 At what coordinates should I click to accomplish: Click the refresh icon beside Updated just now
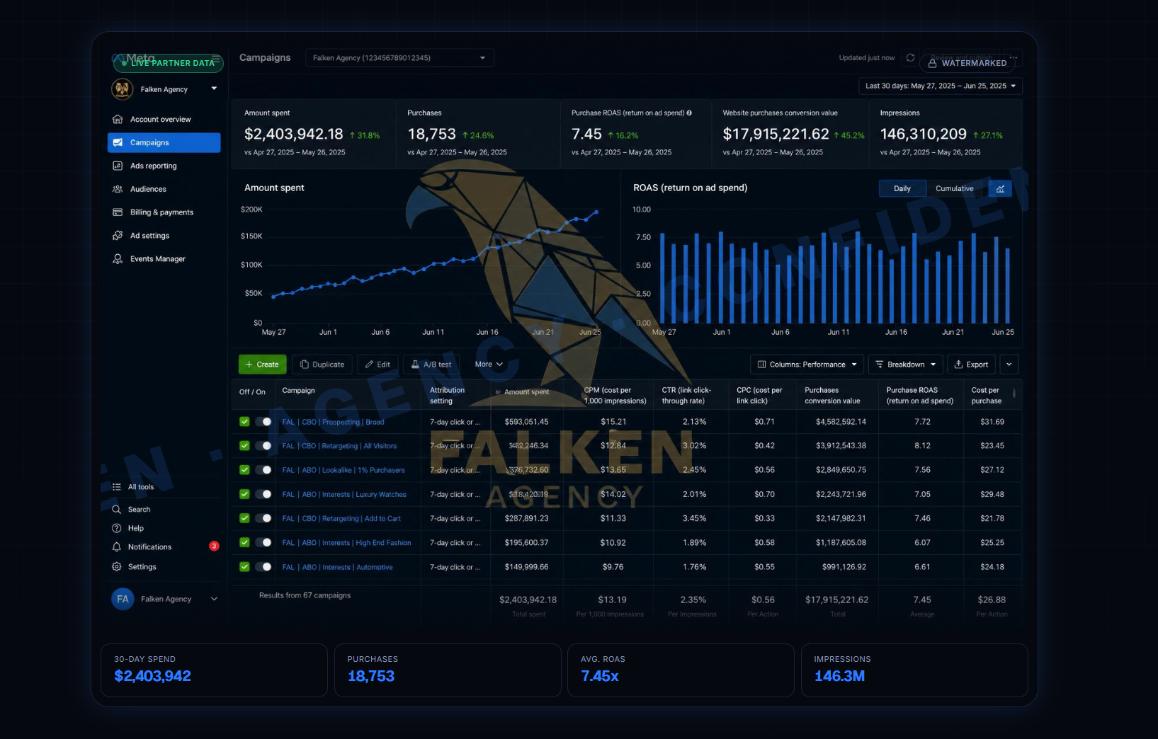click(x=910, y=58)
